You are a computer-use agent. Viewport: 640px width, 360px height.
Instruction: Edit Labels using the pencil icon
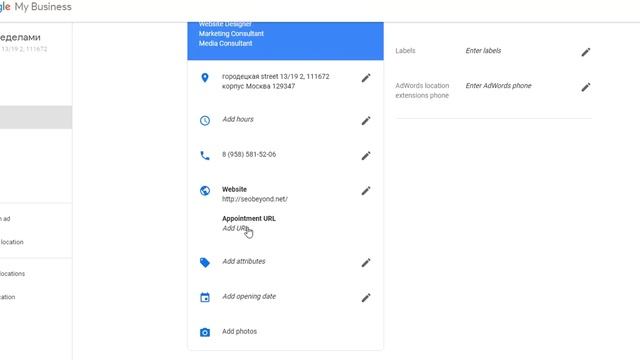[x=586, y=52]
